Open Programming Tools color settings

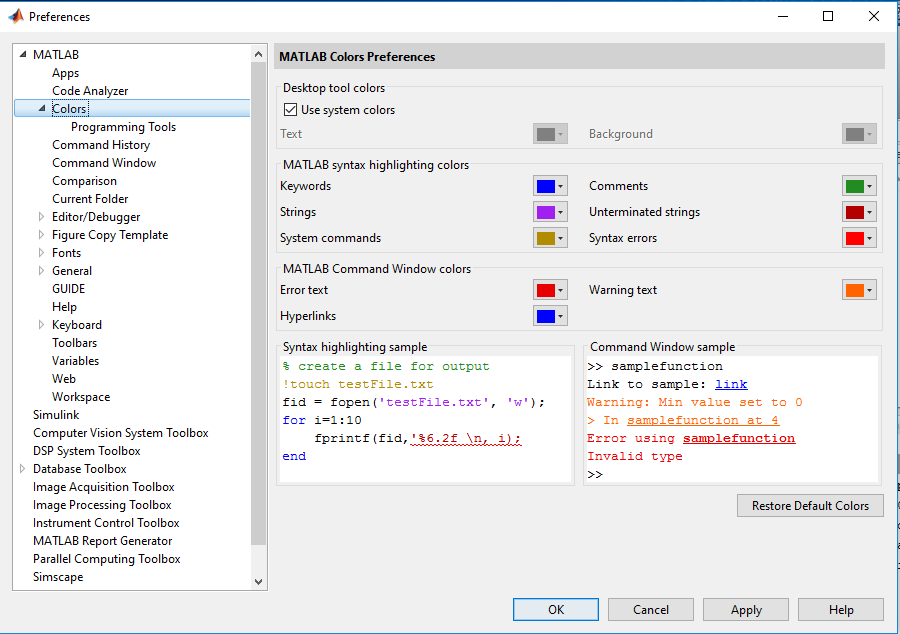[x=123, y=127]
